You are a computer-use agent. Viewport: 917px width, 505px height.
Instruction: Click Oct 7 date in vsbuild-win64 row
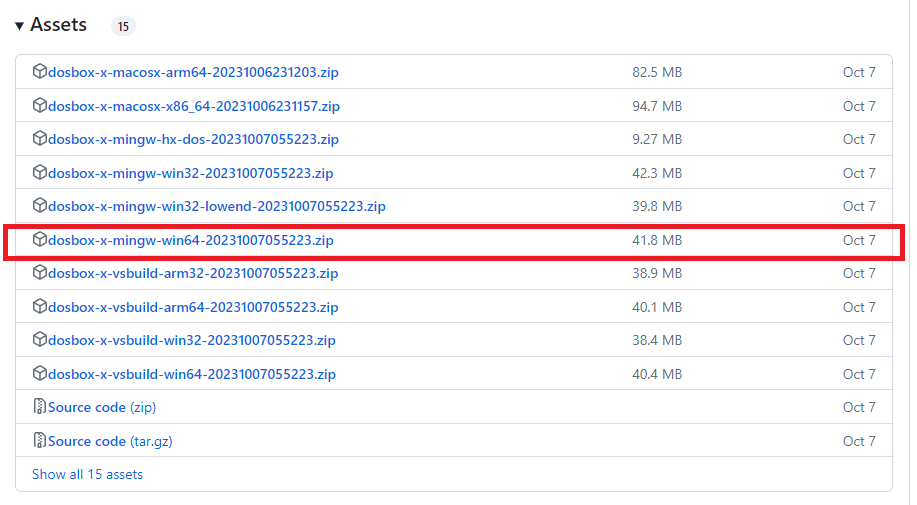pos(859,375)
